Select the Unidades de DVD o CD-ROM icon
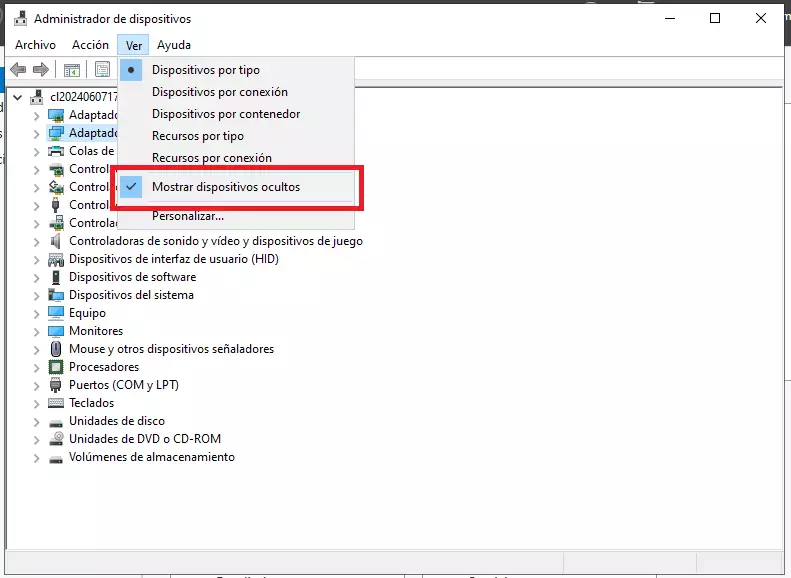The image size is (791, 578). click(x=57, y=439)
